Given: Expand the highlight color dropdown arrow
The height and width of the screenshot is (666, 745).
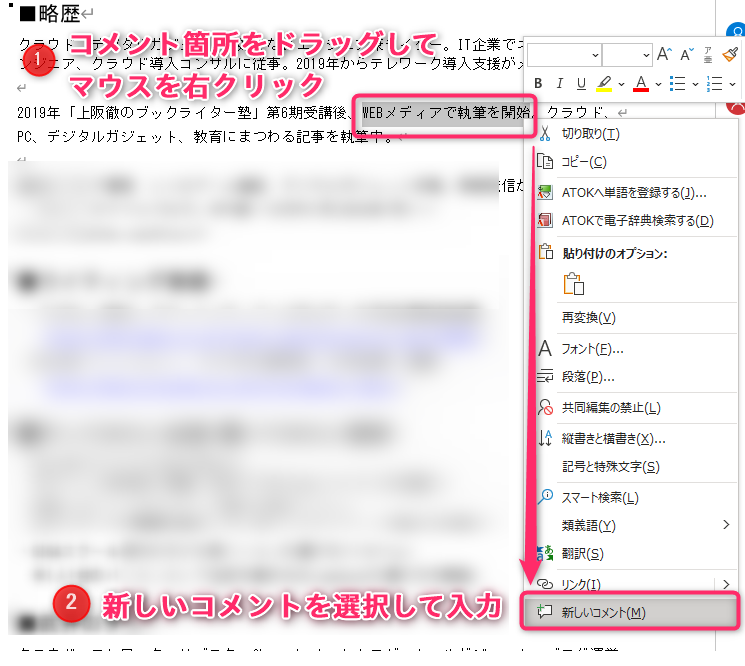Looking at the screenshot, I should pos(621,83).
